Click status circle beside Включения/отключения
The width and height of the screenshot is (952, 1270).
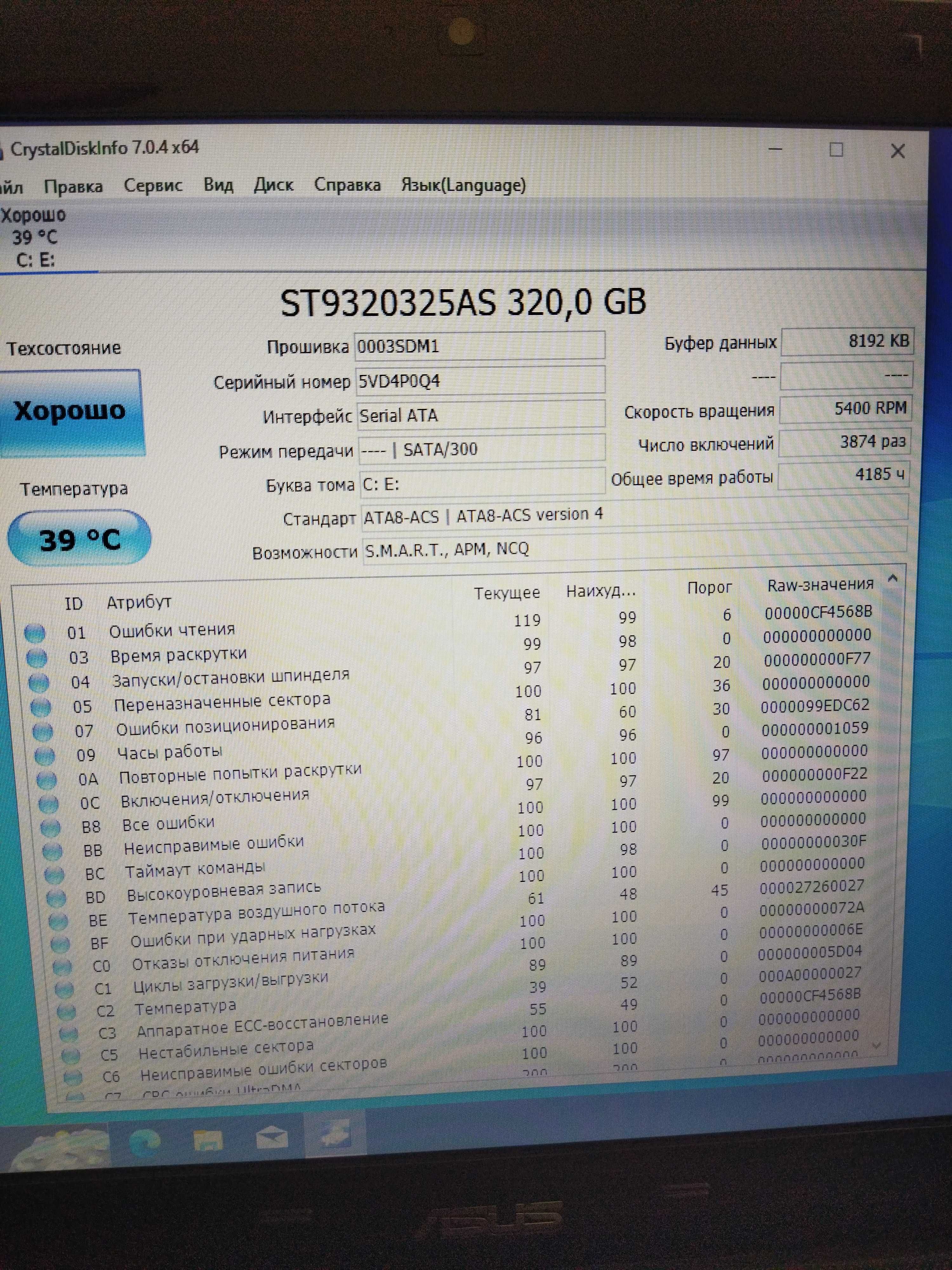pos(48,804)
